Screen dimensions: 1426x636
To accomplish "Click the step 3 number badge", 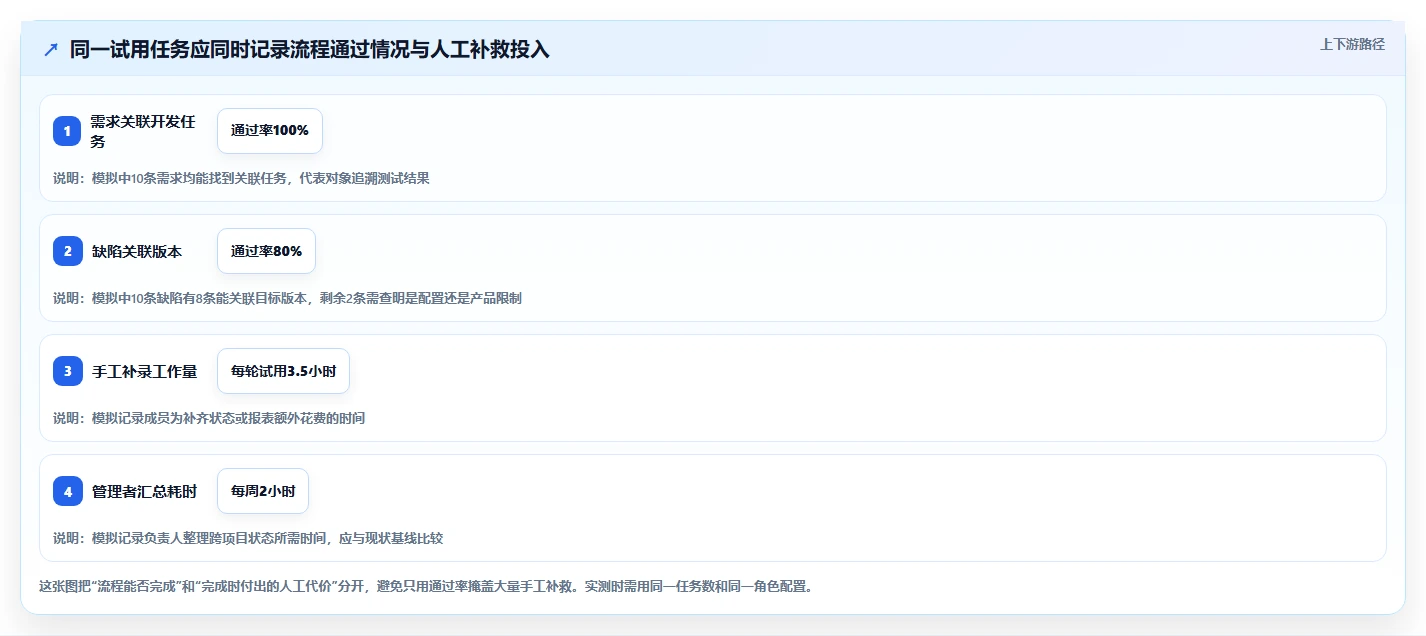I will [x=68, y=371].
